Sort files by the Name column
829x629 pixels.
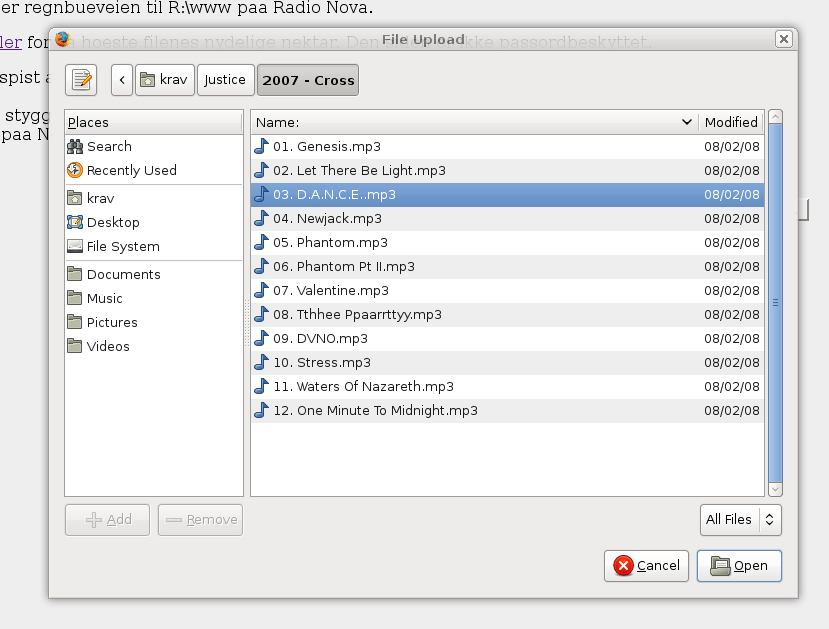click(475, 122)
